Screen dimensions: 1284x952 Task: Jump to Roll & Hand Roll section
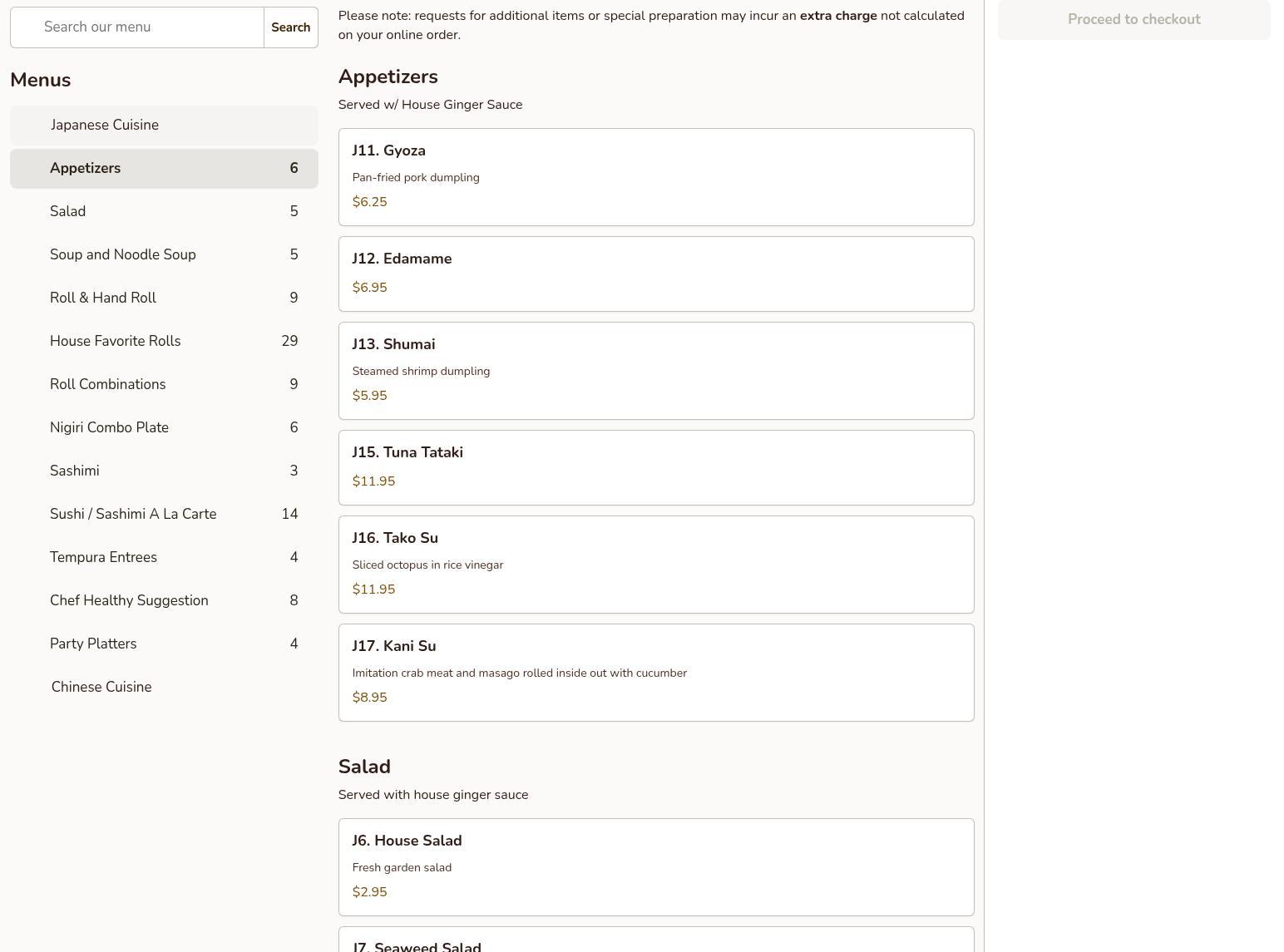(164, 298)
